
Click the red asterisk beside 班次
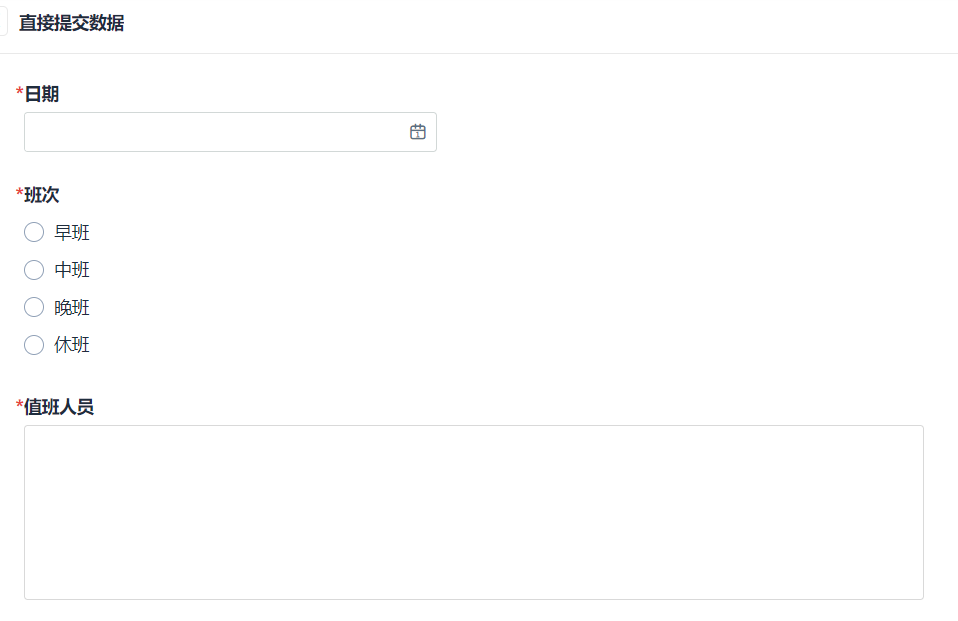(x=20, y=194)
